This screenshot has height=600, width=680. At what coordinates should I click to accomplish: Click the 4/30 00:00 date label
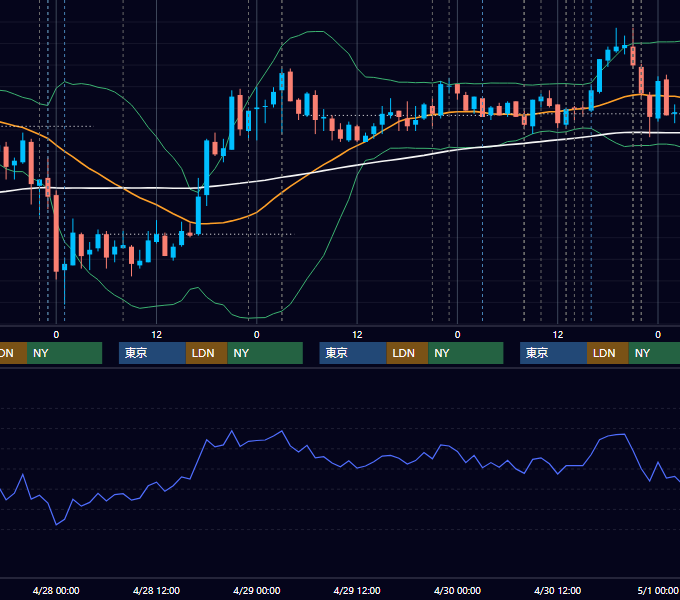[x=457, y=590]
